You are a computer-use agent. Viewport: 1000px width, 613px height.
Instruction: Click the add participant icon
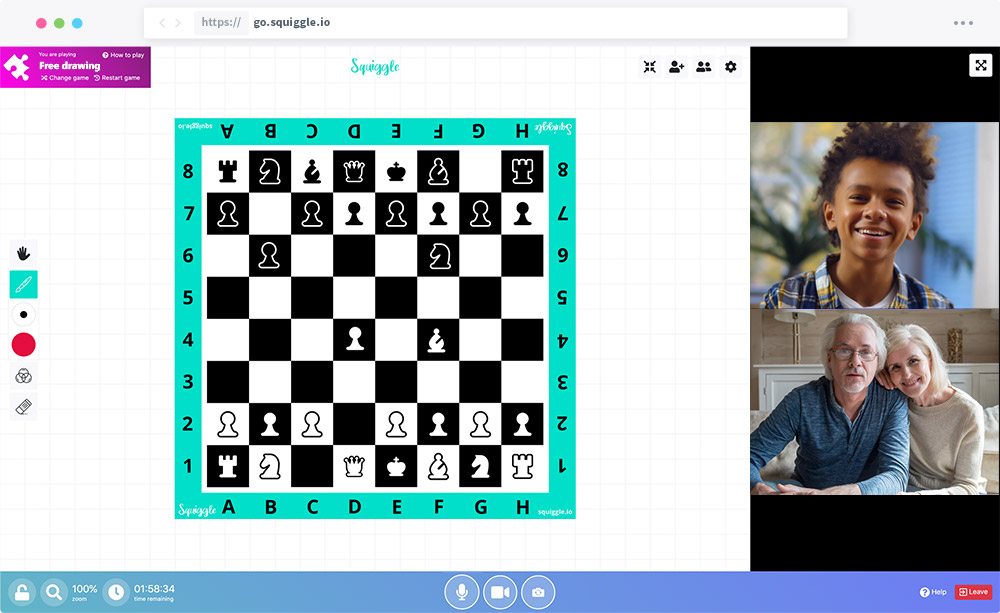click(x=677, y=67)
